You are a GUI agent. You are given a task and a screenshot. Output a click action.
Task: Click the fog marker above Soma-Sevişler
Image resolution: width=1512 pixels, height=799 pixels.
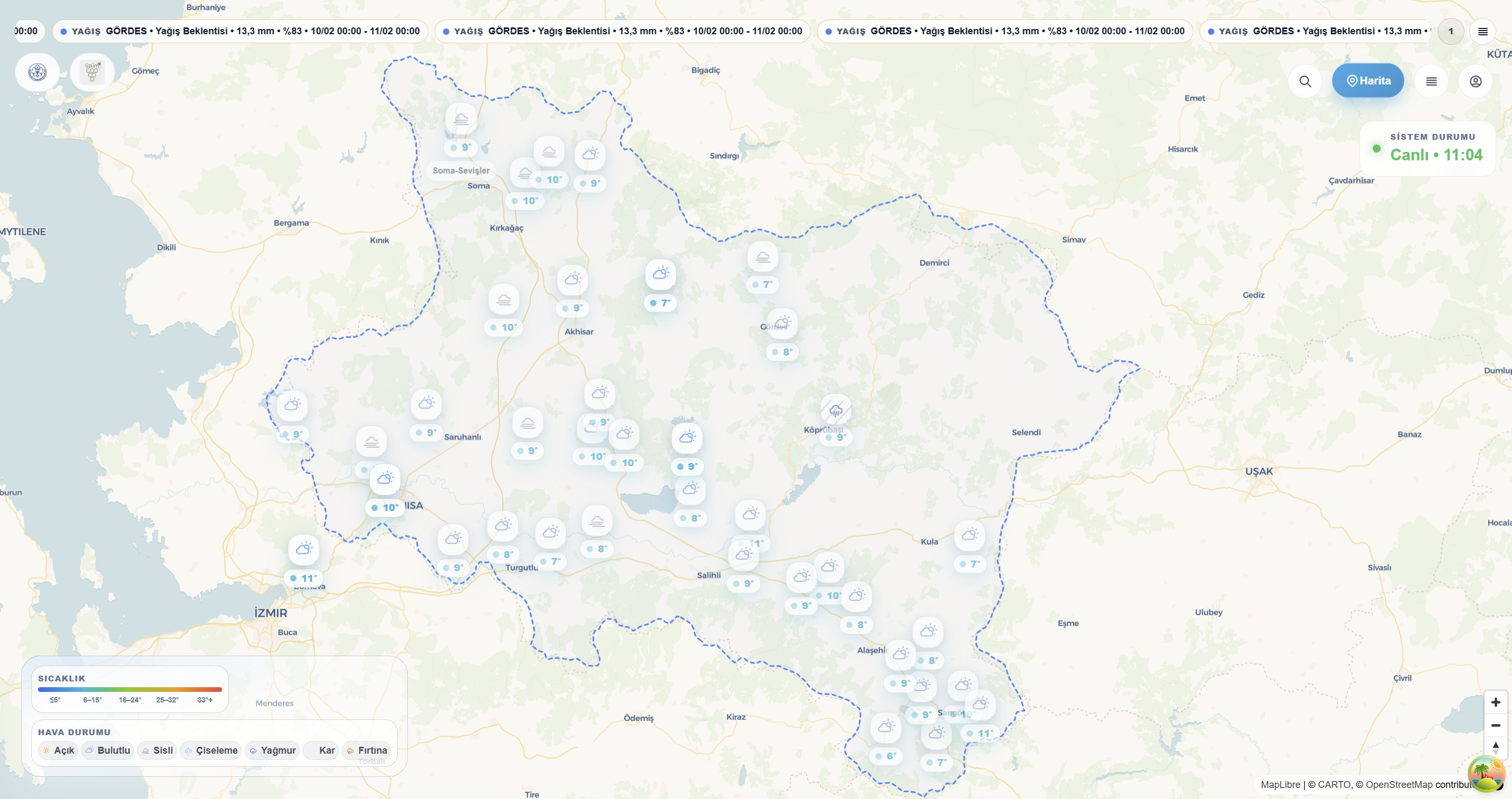click(x=461, y=119)
